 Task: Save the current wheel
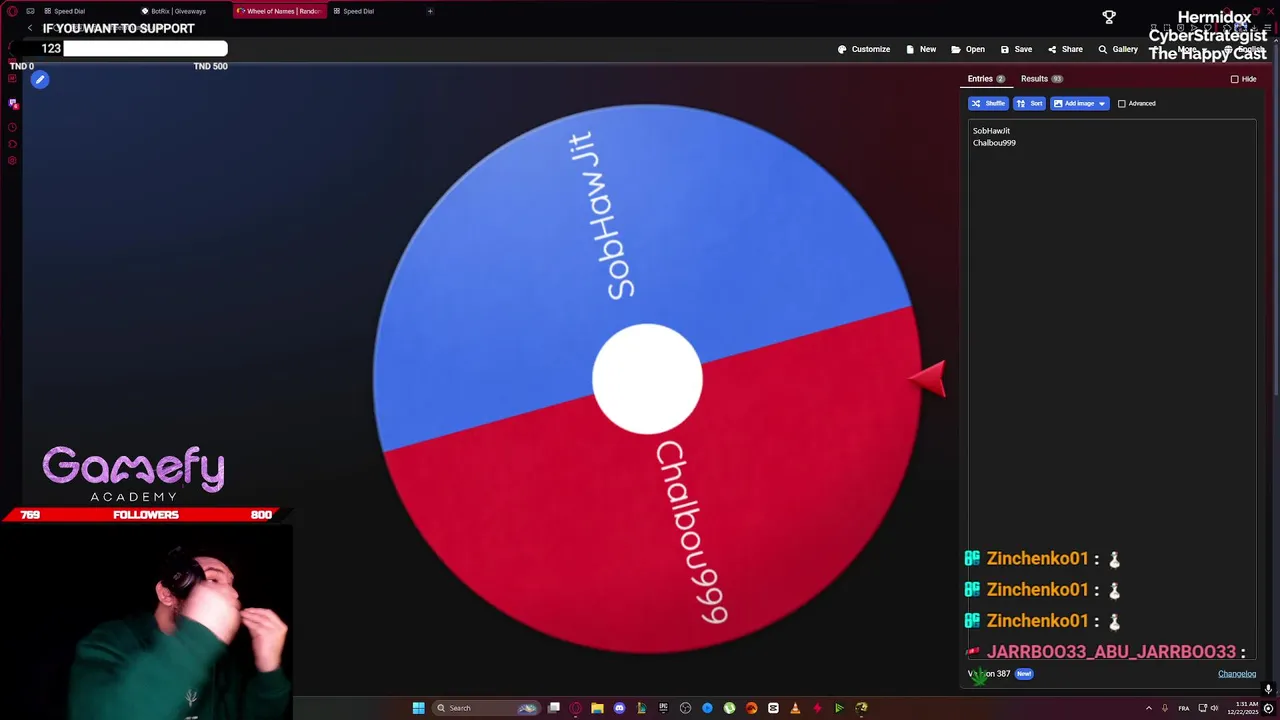[x=1016, y=49]
